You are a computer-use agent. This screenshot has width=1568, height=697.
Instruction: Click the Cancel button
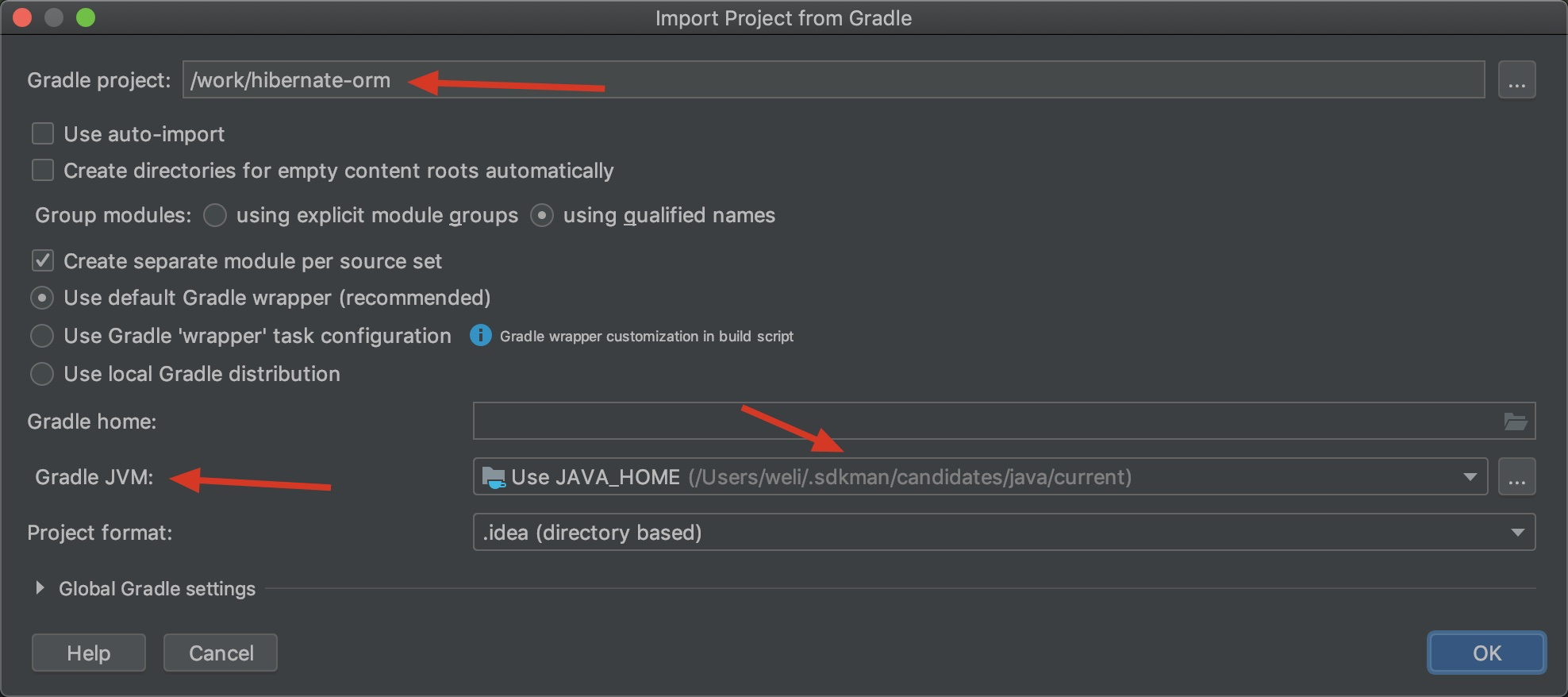point(221,653)
